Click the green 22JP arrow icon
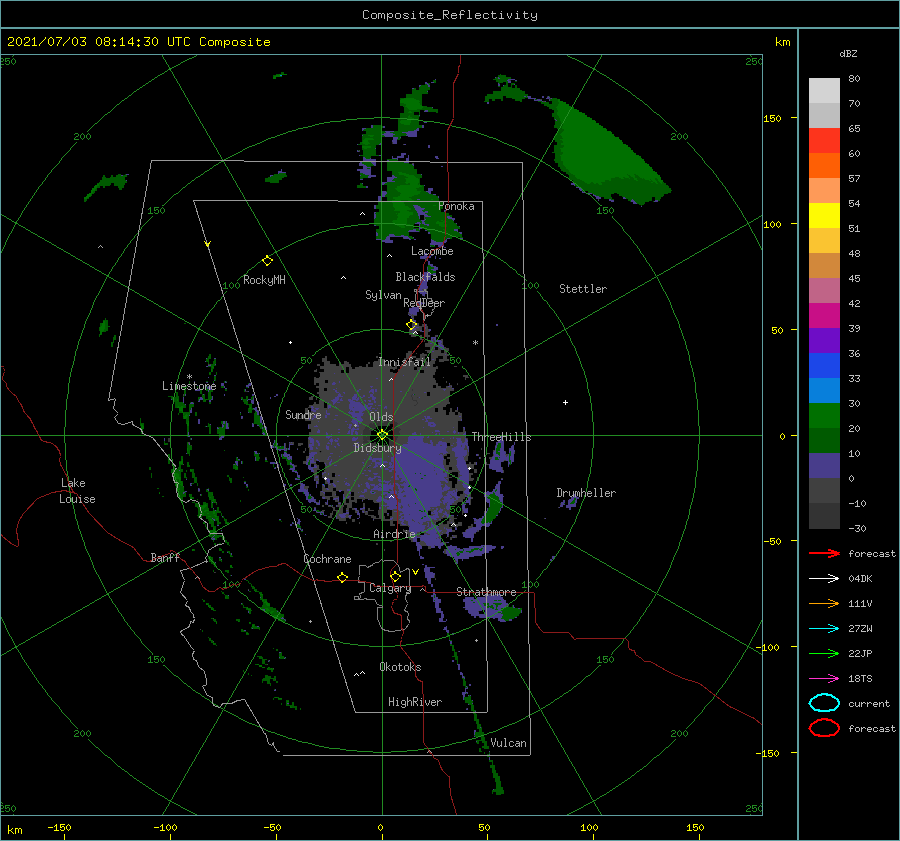 tap(824, 653)
